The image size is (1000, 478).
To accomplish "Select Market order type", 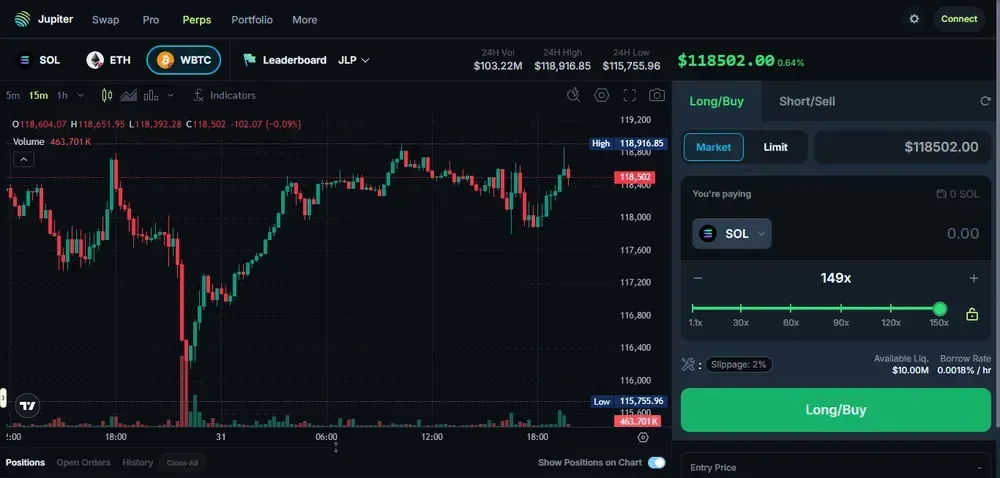I will (714, 147).
